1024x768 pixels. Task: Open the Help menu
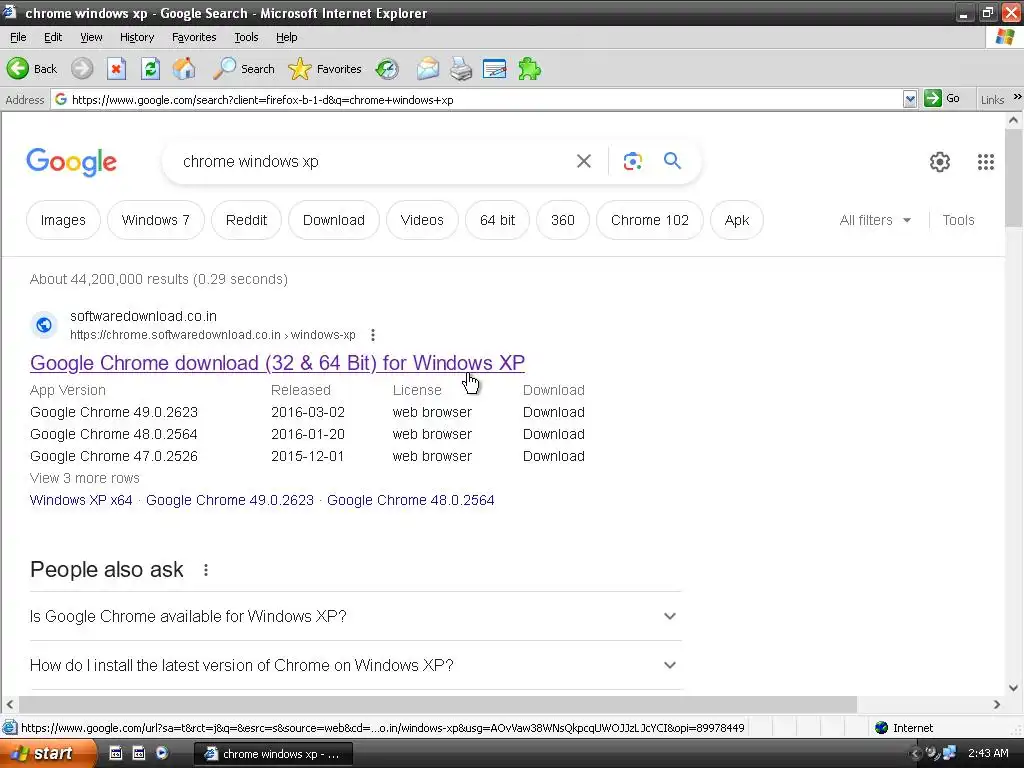click(x=286, y=37)
